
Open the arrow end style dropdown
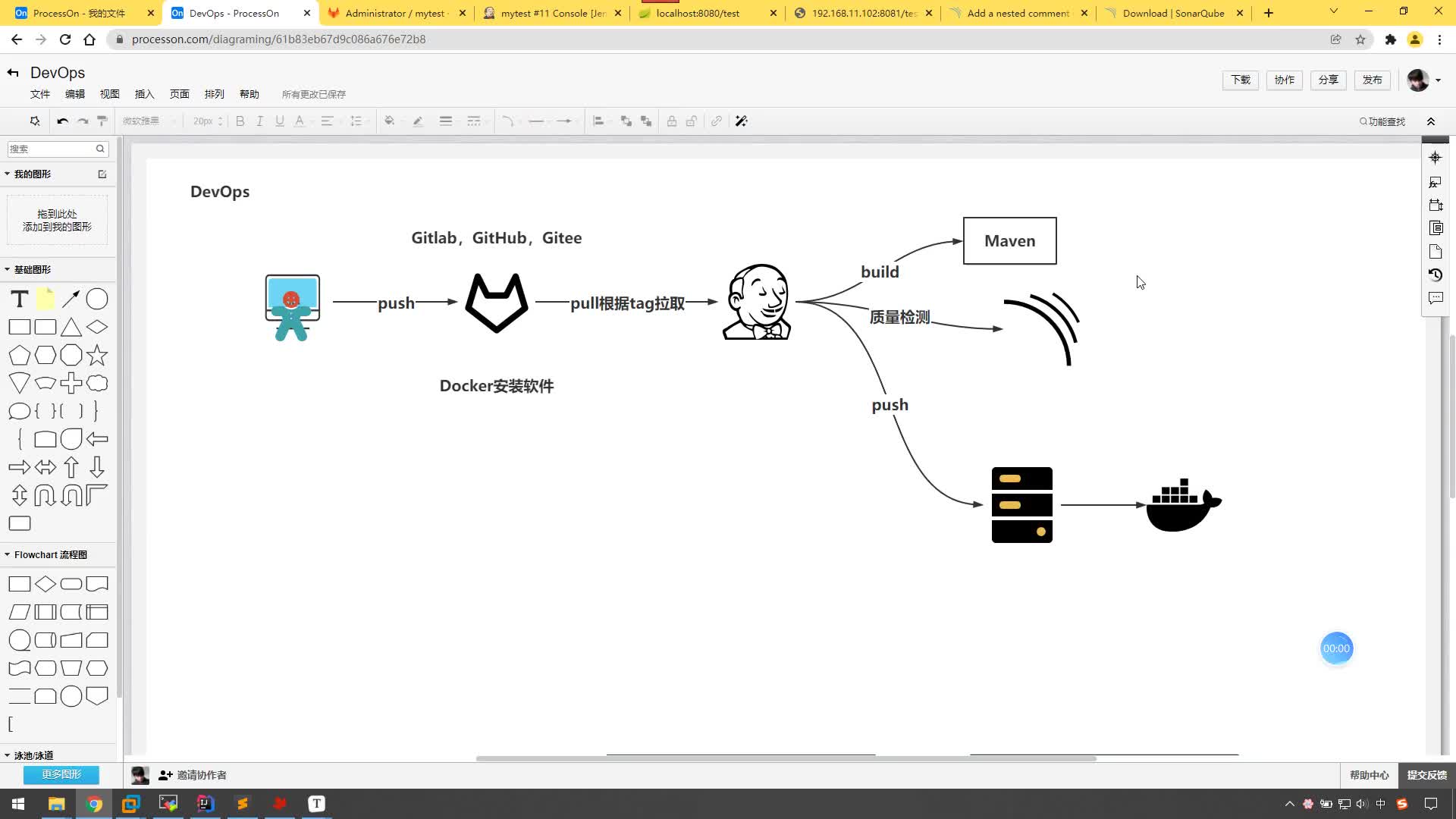click(x=564, y=121)
